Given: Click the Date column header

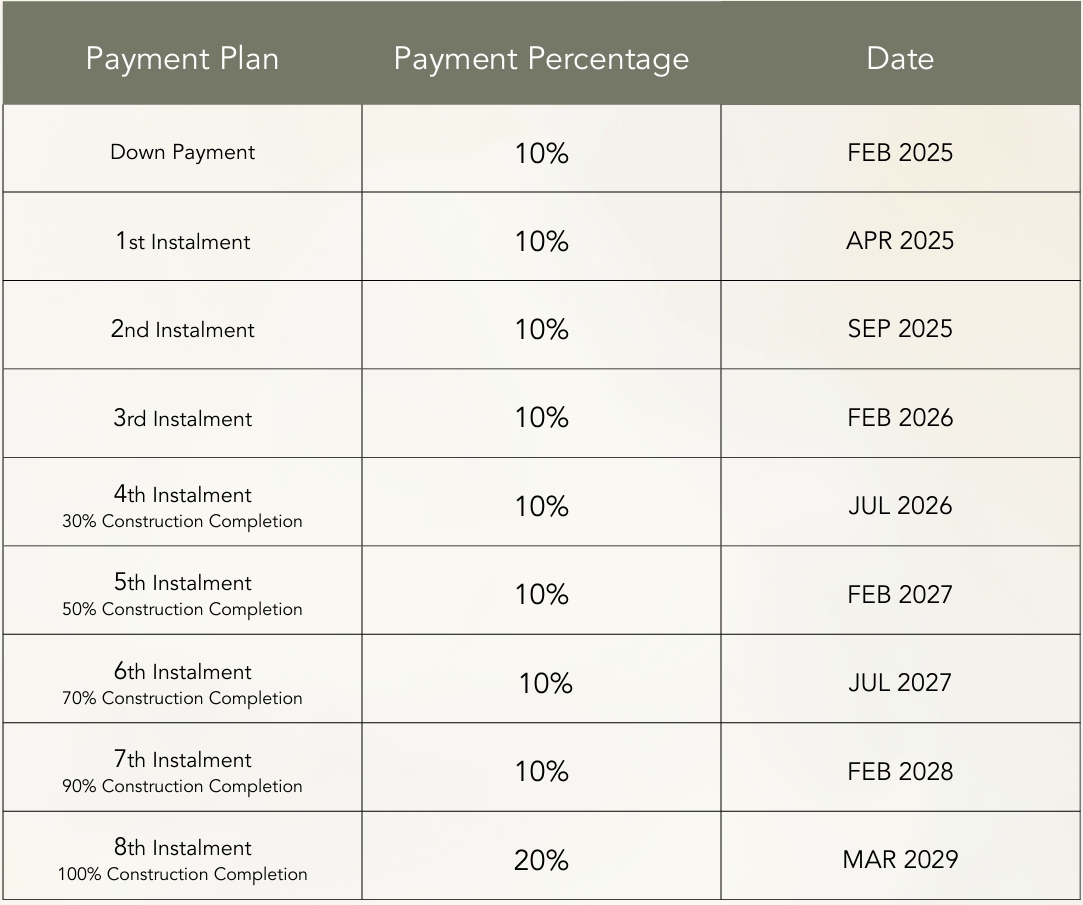Looking at the screenshot, I should tap(900, 58).
